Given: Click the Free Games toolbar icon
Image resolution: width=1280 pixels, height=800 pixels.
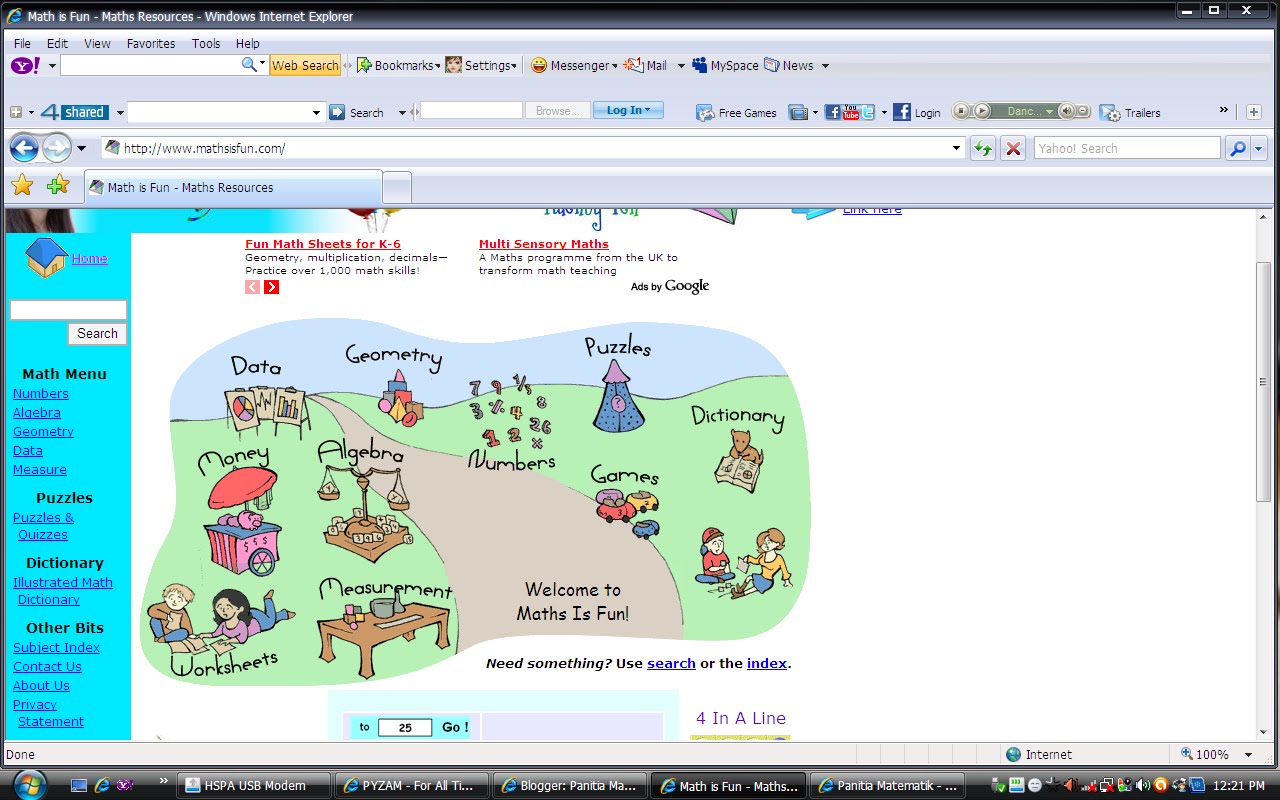Looking at the screenshot, I should point(737,112).
